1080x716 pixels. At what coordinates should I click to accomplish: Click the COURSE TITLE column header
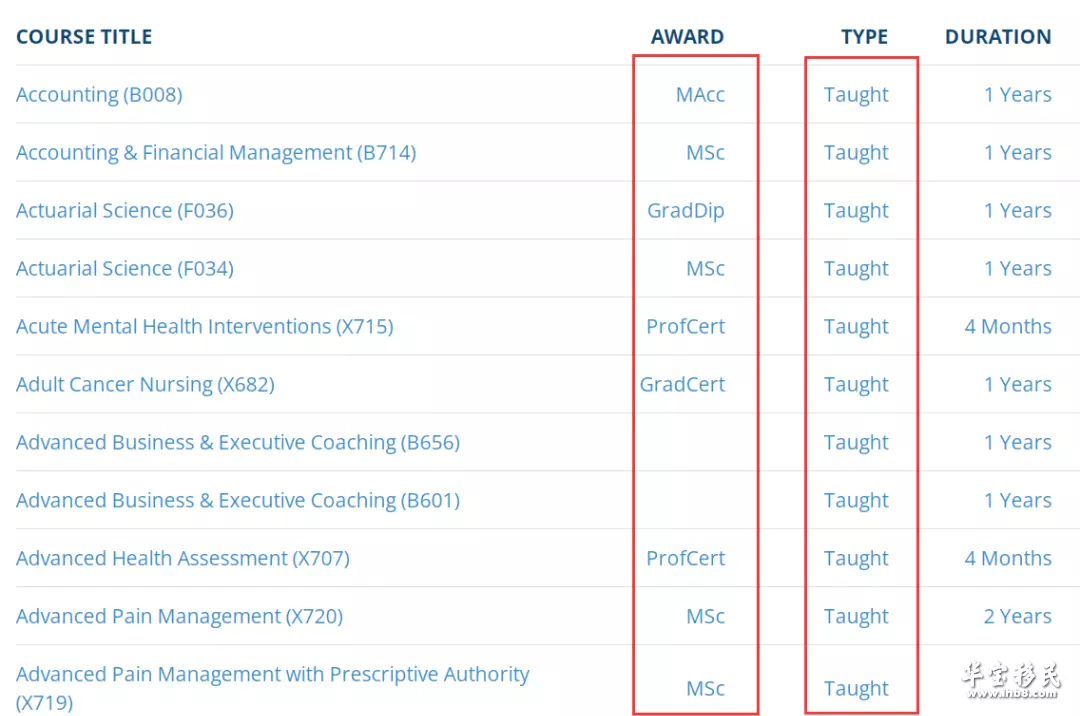(x=84, y=36)
